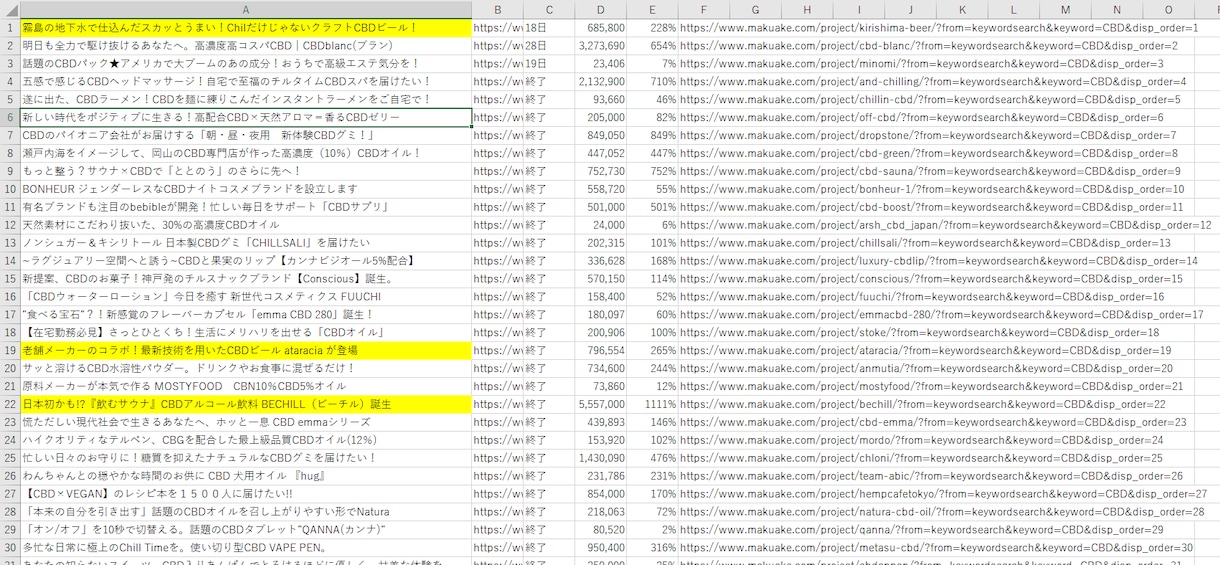Image resolution: width=1220 pixels, height=565 pixels.
Task: Click status cell showing 18日
Action: tap(548, 28)
